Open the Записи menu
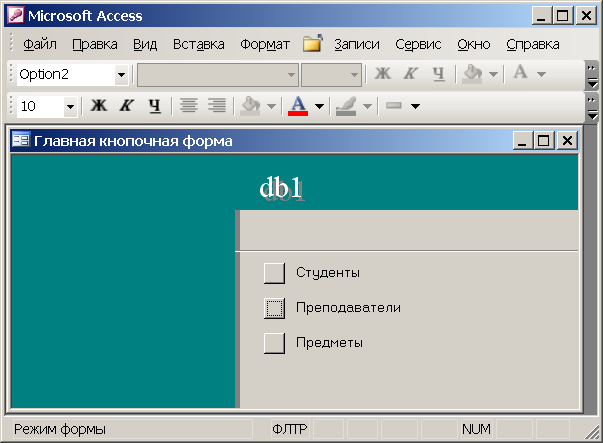The width and height of the screenshot is (603, 443). click(356, 44)
